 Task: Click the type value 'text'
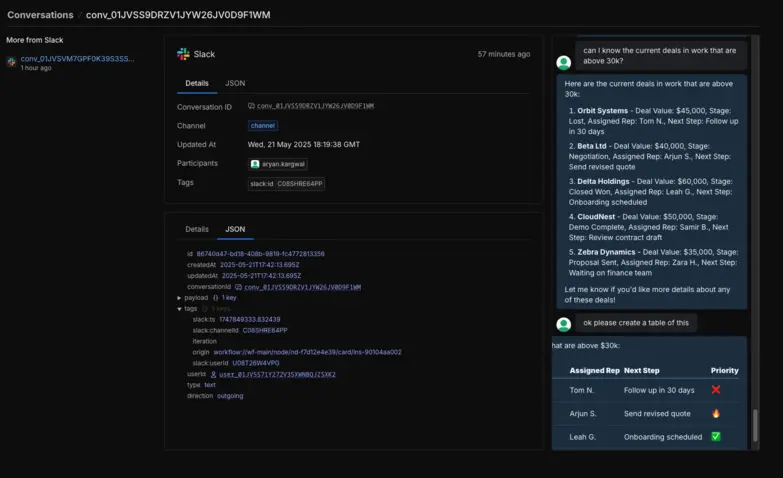pyautogui.click(x=210, y=385)
